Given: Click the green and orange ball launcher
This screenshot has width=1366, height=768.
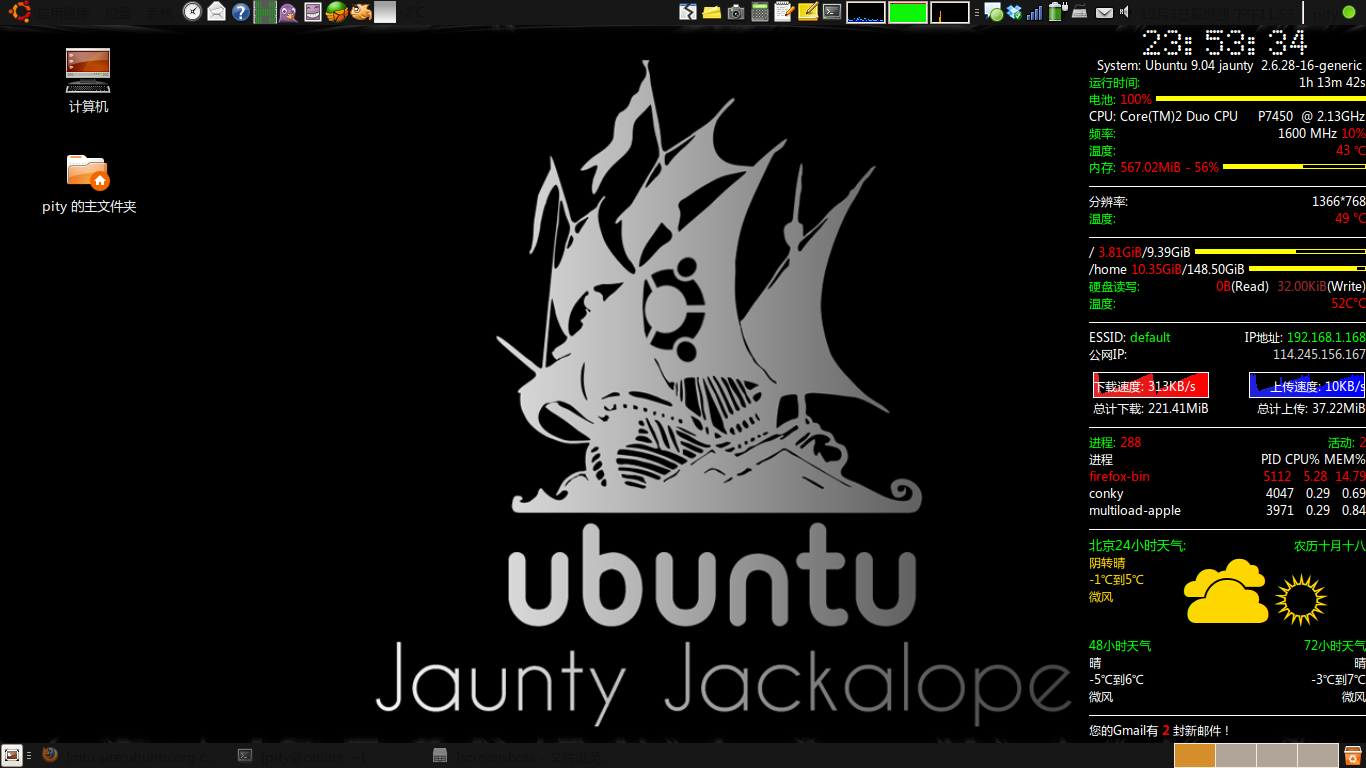Looking at the screenshot, I should pos(336,12).
